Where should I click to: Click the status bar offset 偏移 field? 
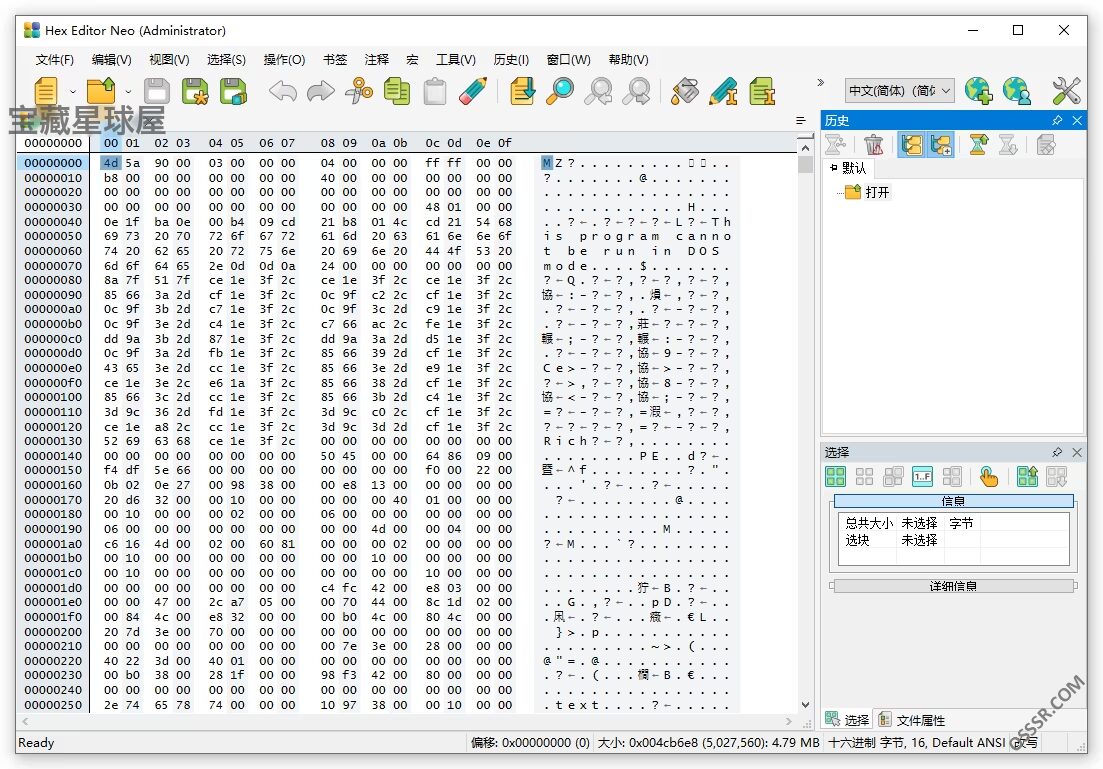(530, 743)
